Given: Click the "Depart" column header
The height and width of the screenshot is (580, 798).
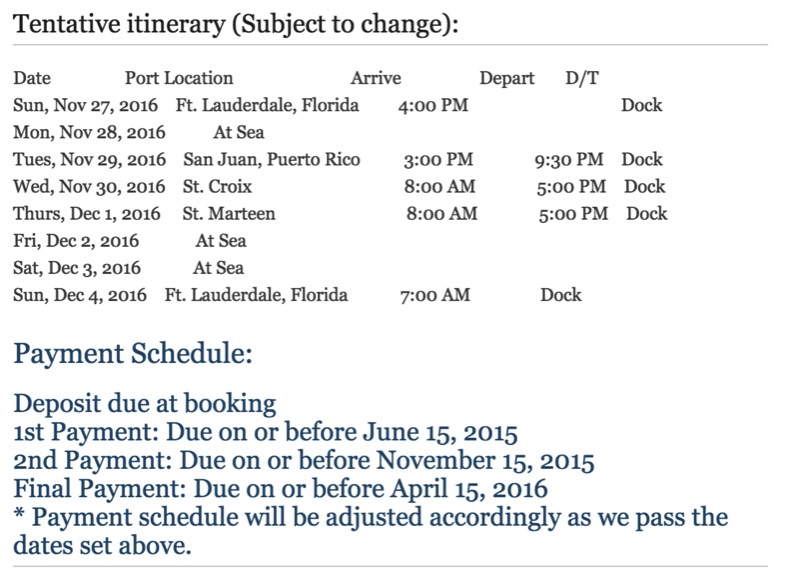Looking at the screenshot, I should [x=507, y=78].
